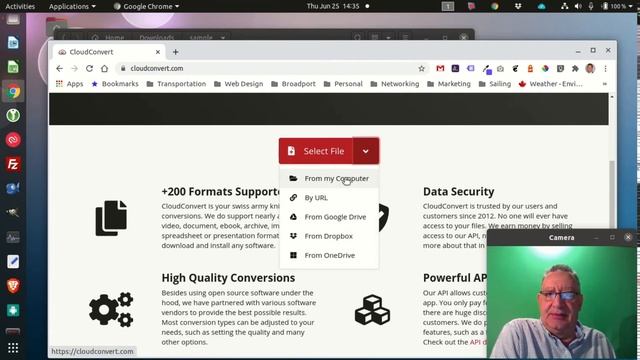640x360 pixels.
Task: Close the Camera window
Action: (x=628, y=237)
